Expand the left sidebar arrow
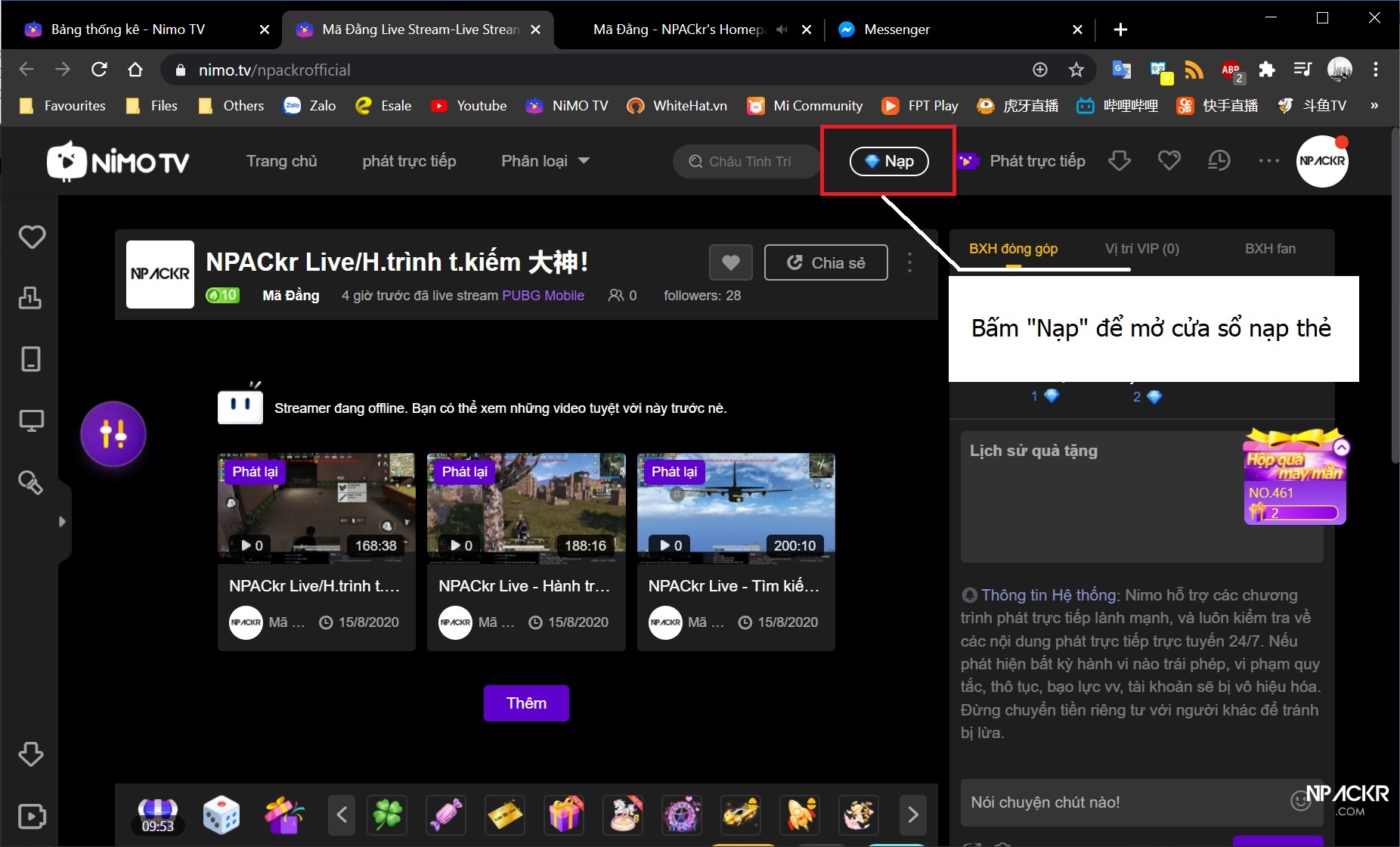 coord(62,521)
